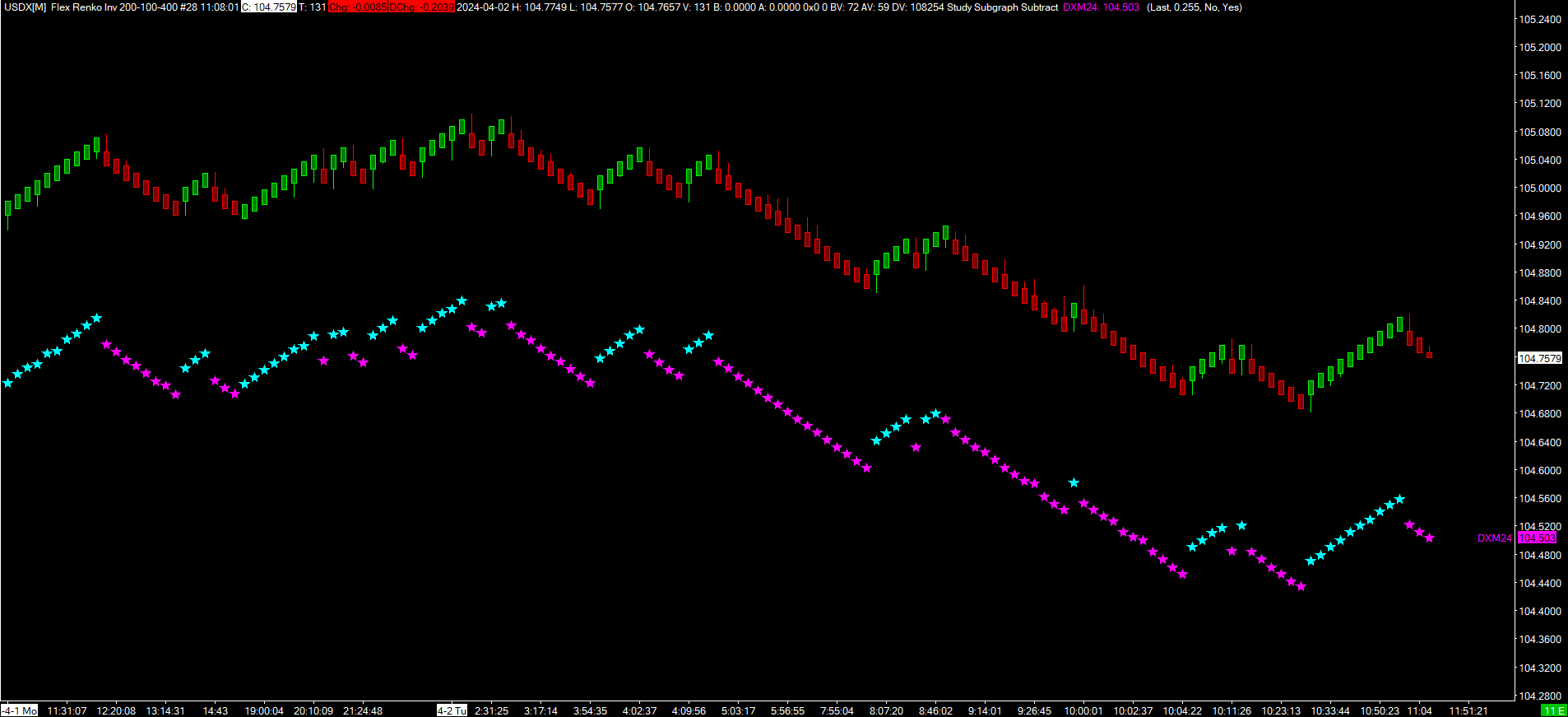This screenshot has width=1568, height=717.
Task: Click the 104.8400 price scale label
Action: [1539, 301]
